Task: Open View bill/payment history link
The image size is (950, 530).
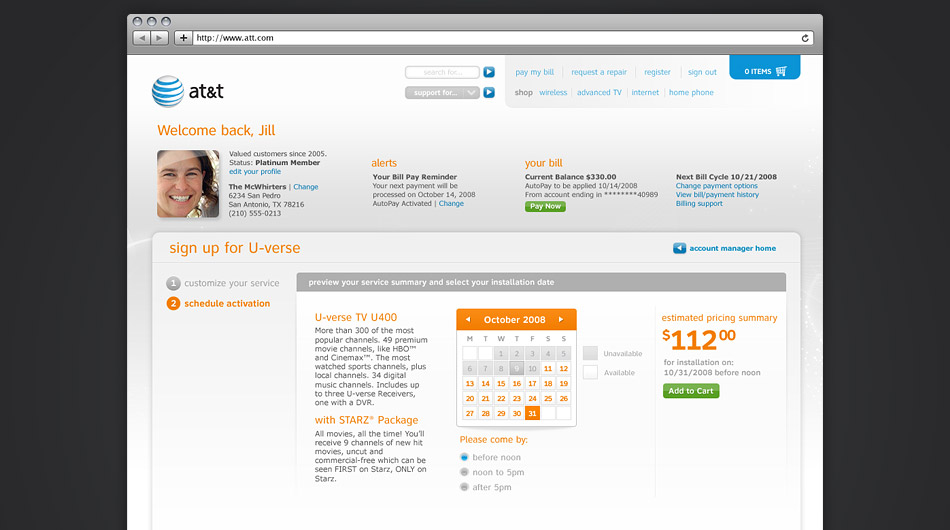Action: pos(717,194)
